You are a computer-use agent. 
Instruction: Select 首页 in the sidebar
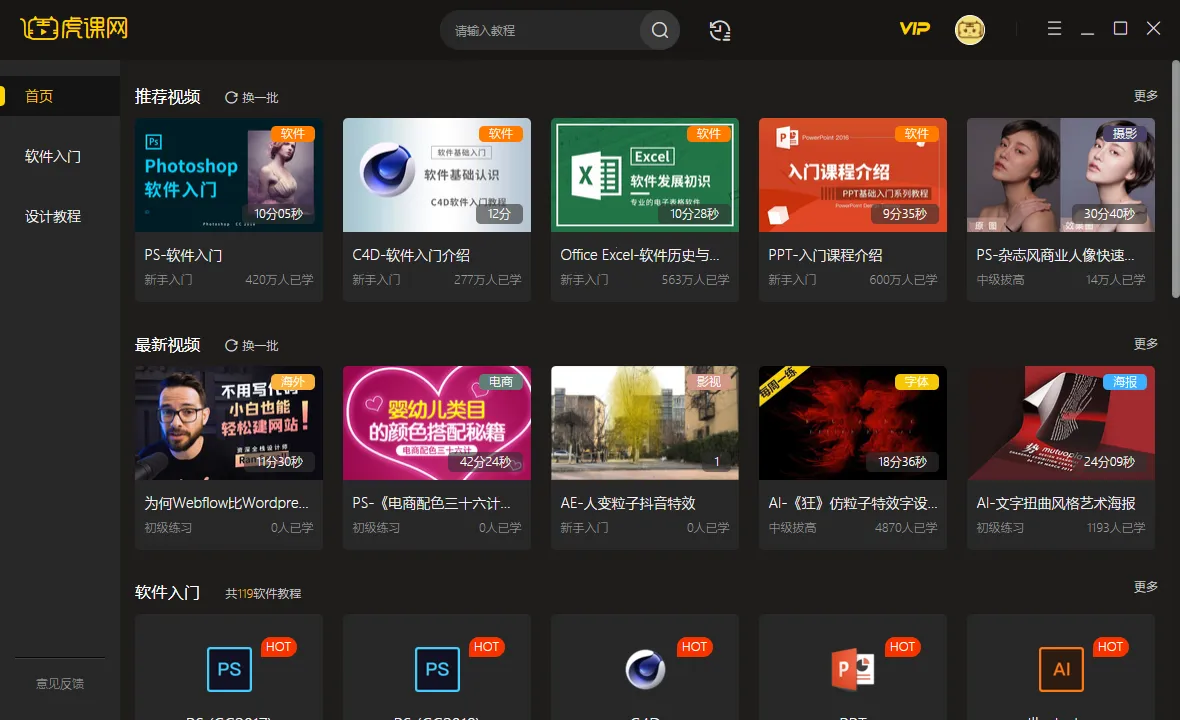[40, 96]
